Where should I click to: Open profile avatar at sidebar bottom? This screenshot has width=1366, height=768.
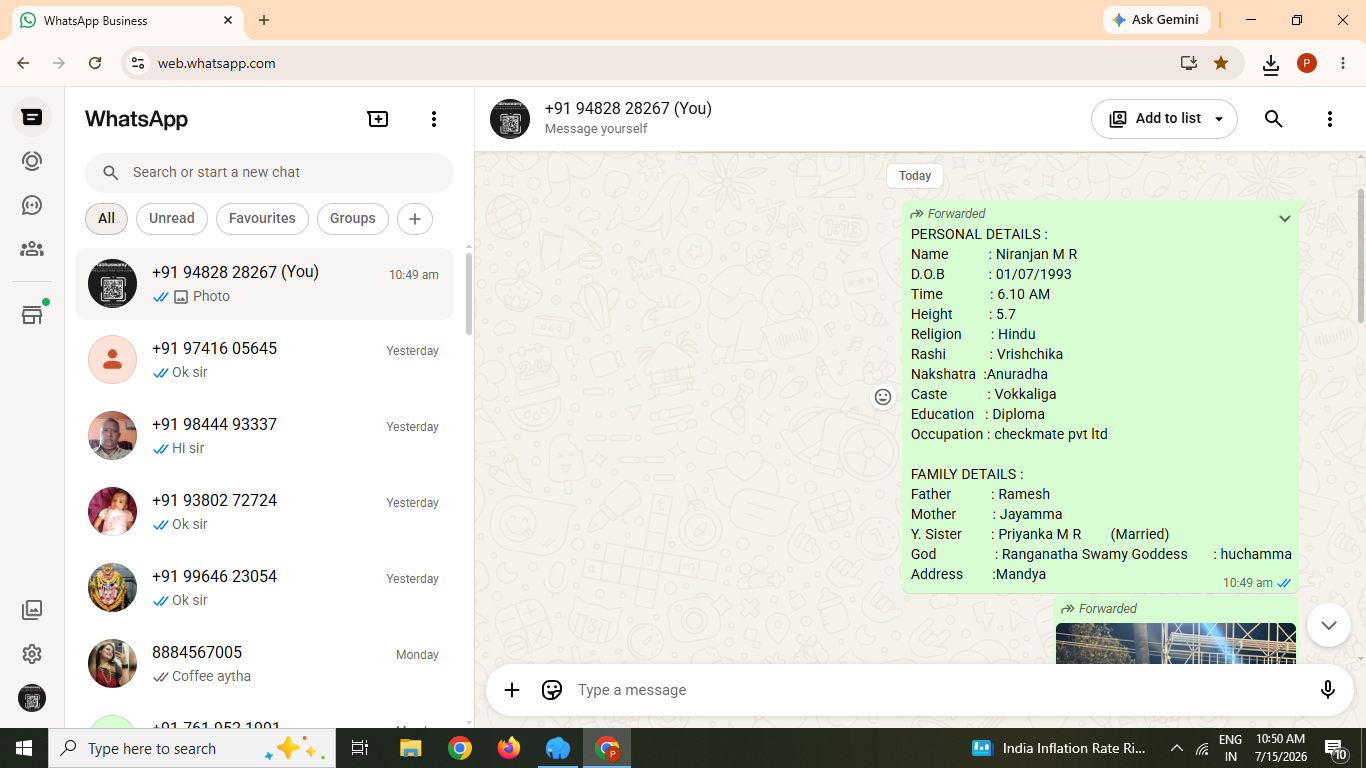tap(32, 698)
